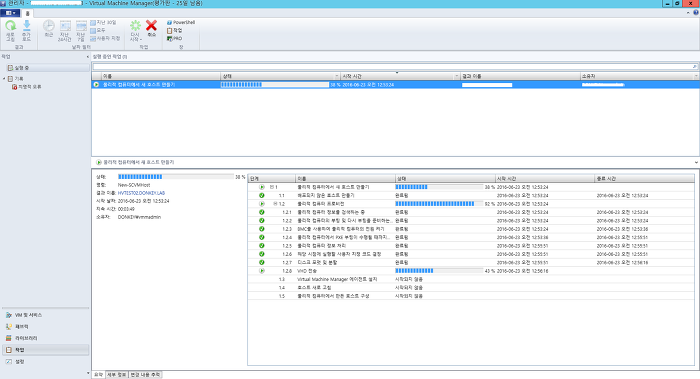Select the 1.2.8 VHD 전송 step row
The height and width of the screenshot is (379, 700).
click(471, 271)
